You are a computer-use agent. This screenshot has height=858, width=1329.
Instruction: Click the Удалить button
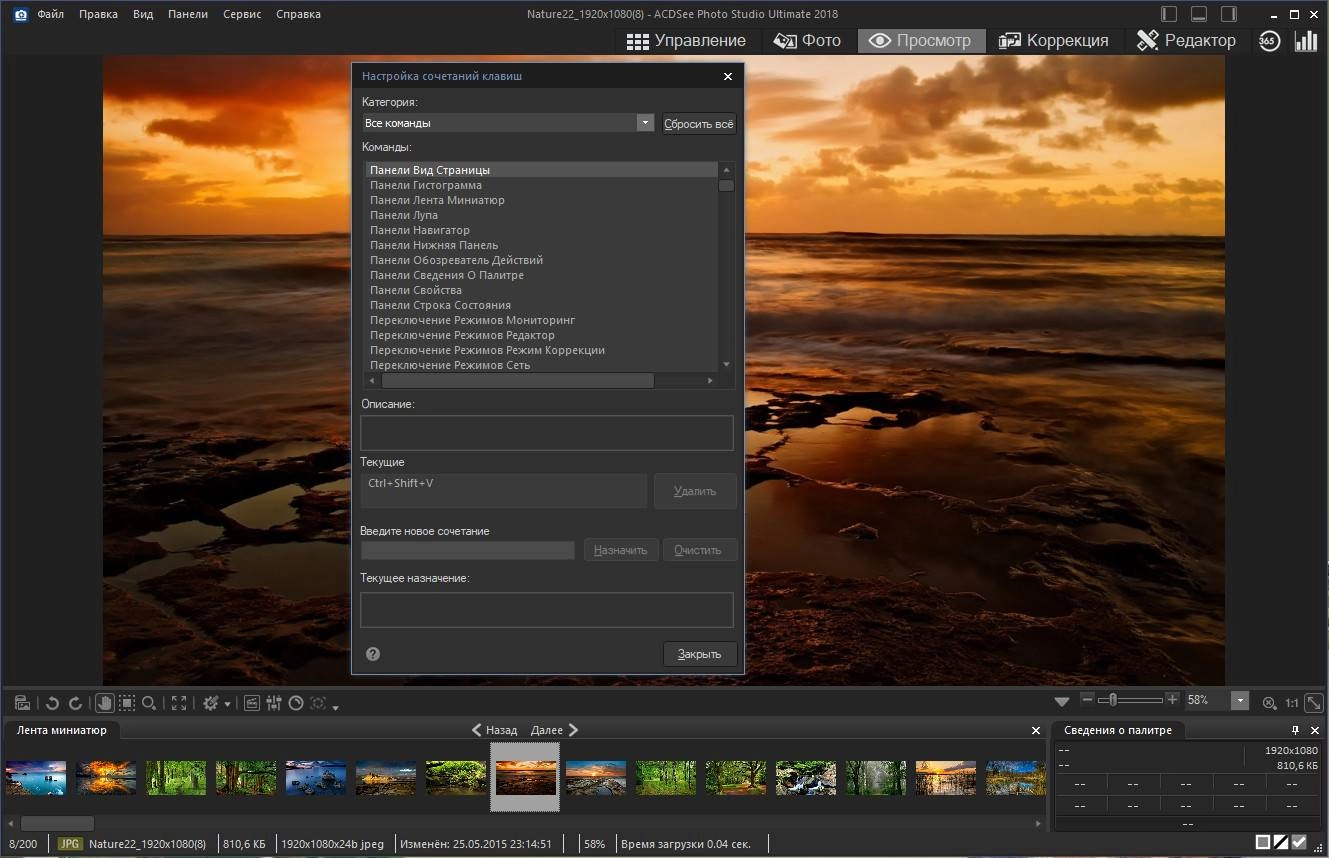coord(695,491)
